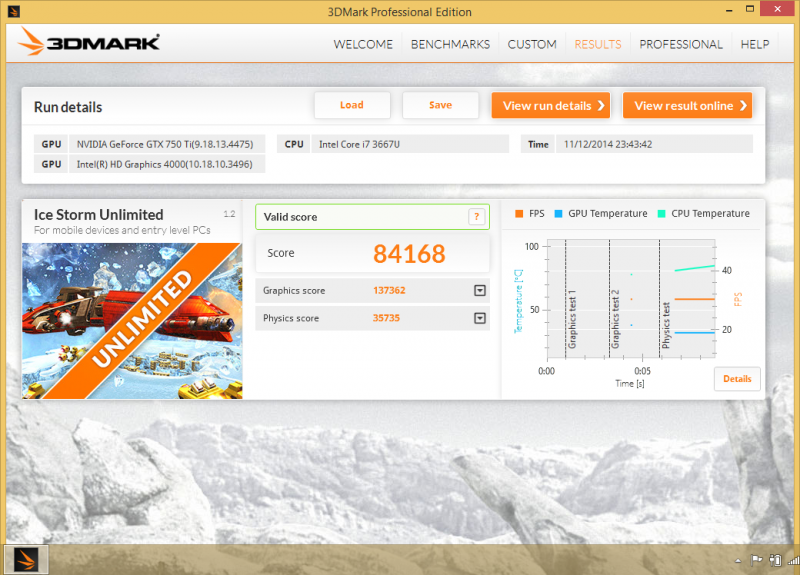
Task: Click the Load button
Action: tap(352, 105)
